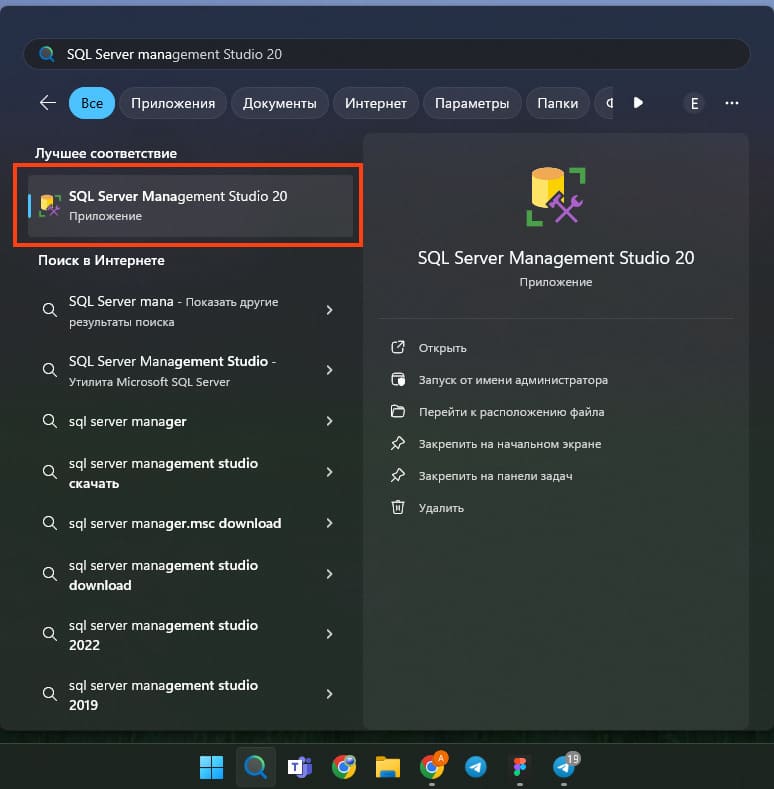Viewport: 774px width, 789px height.
Task: Switch to the Документы filter tab
Action: [280, 103]
